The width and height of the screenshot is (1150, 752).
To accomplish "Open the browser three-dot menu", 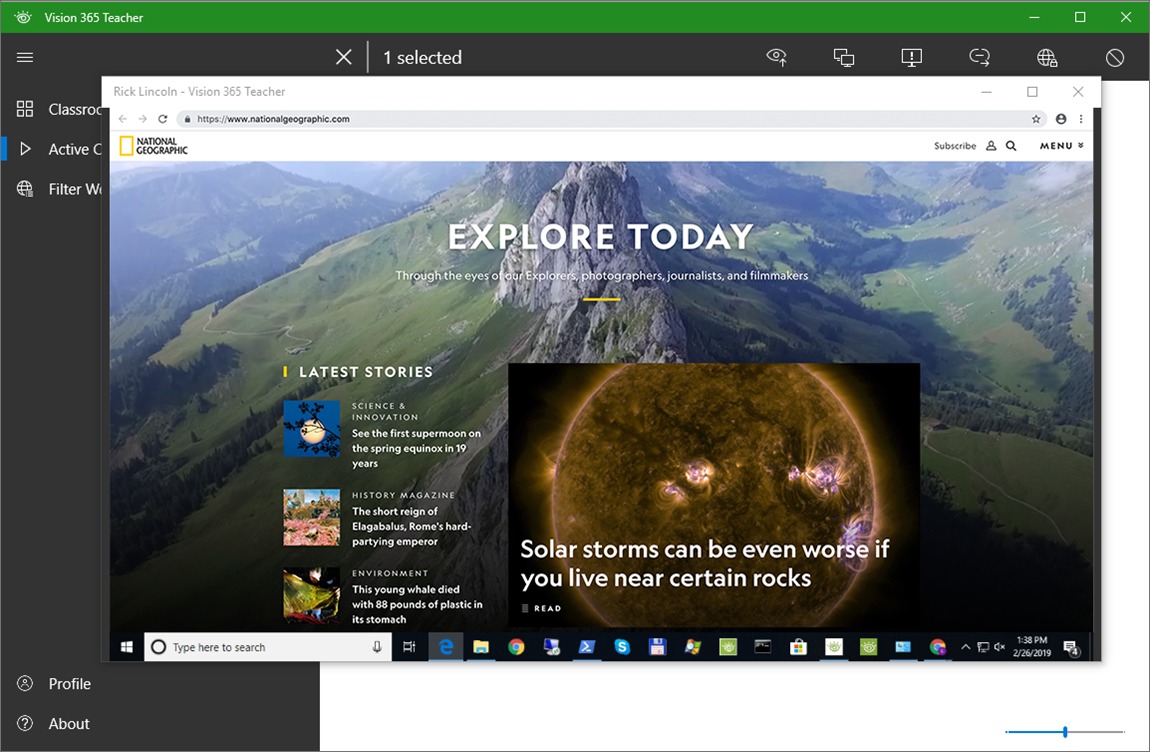I will (1080, 119).
